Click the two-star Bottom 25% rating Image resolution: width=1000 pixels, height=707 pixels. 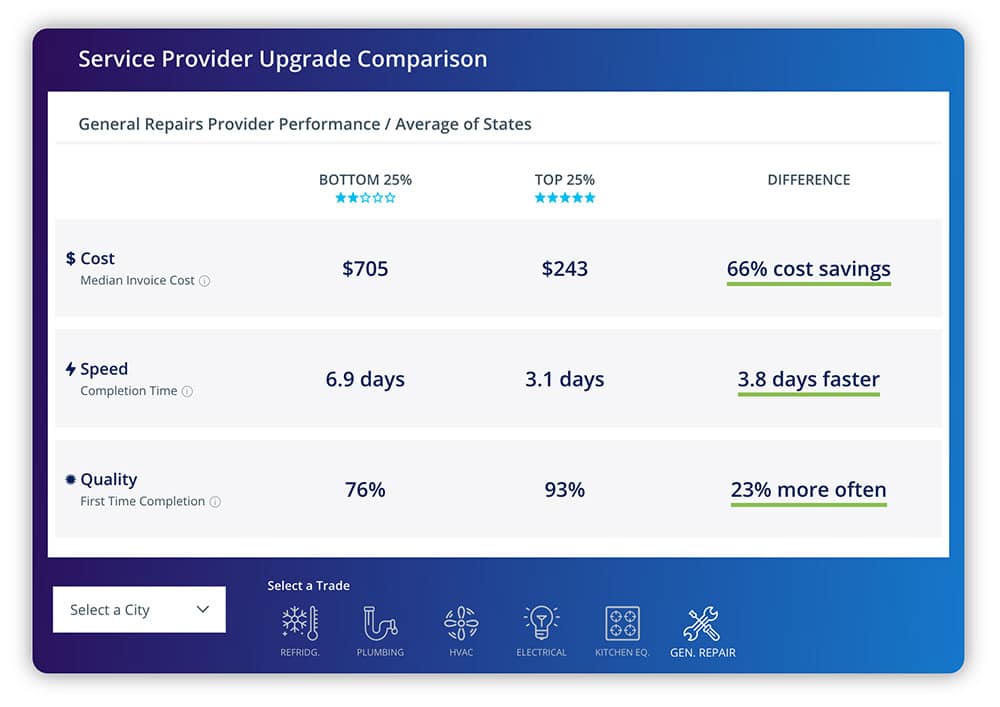(364, 197)
